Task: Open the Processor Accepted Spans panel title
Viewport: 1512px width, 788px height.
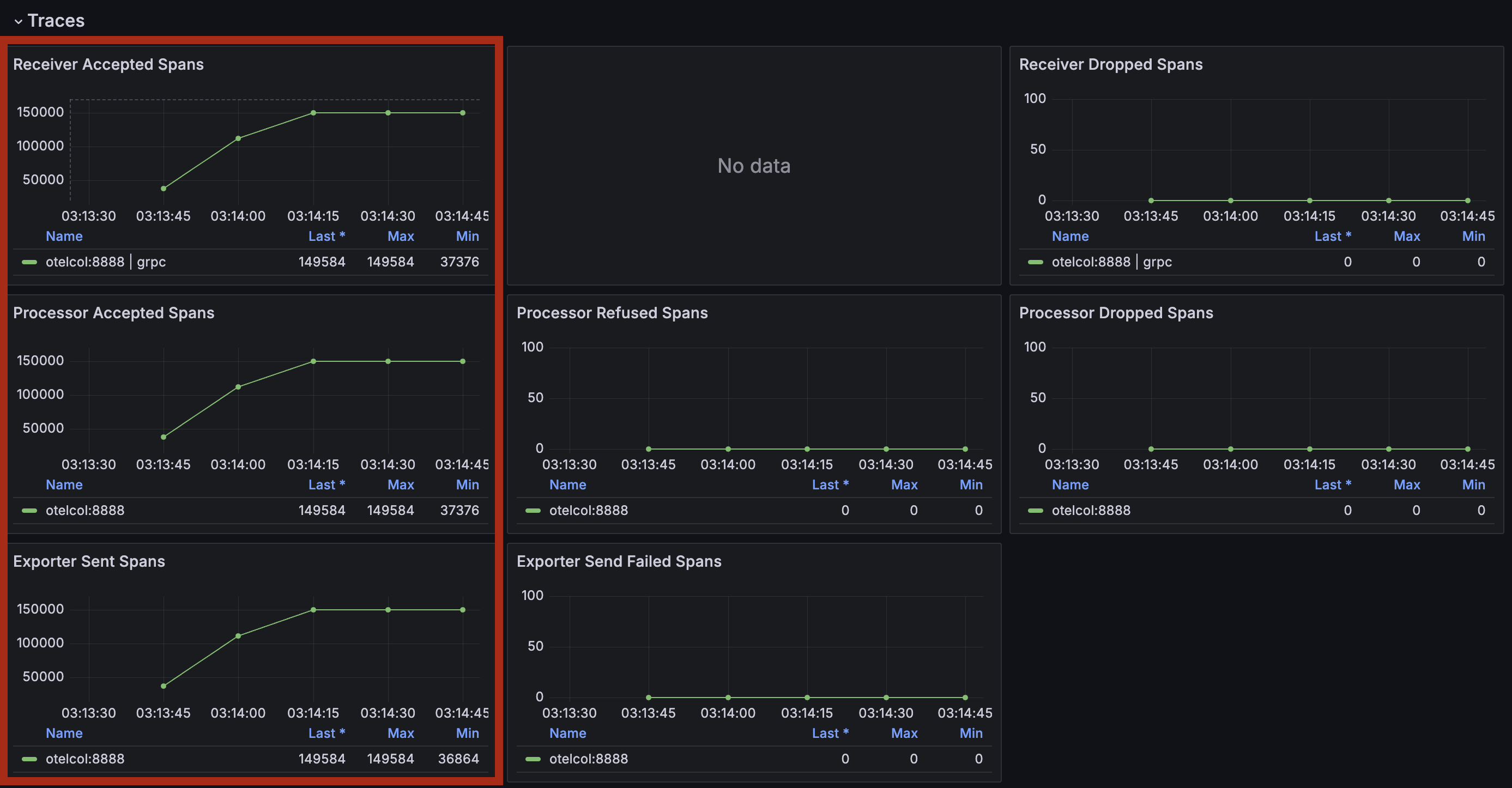Action: point(114,313)
